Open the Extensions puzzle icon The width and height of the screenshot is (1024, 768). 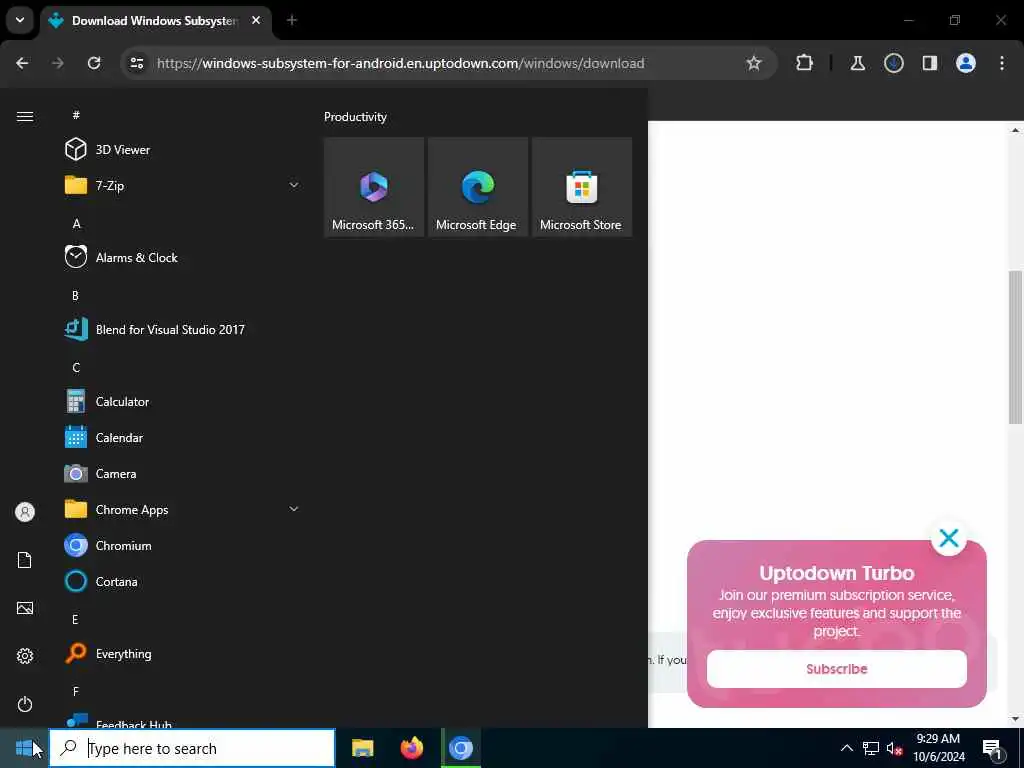805,63
